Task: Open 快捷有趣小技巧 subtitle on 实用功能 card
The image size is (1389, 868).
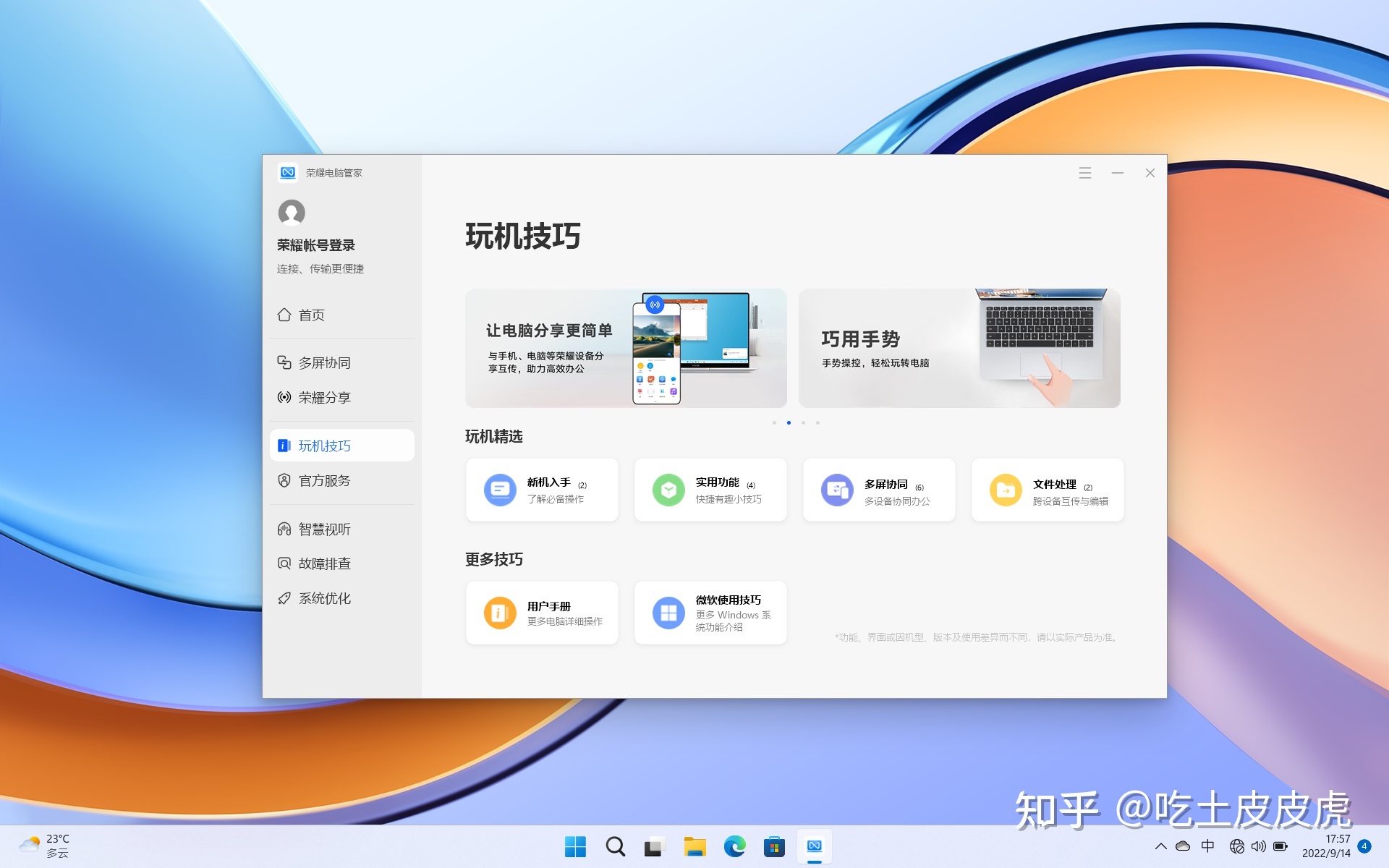Action: click(x=729, y=499)
